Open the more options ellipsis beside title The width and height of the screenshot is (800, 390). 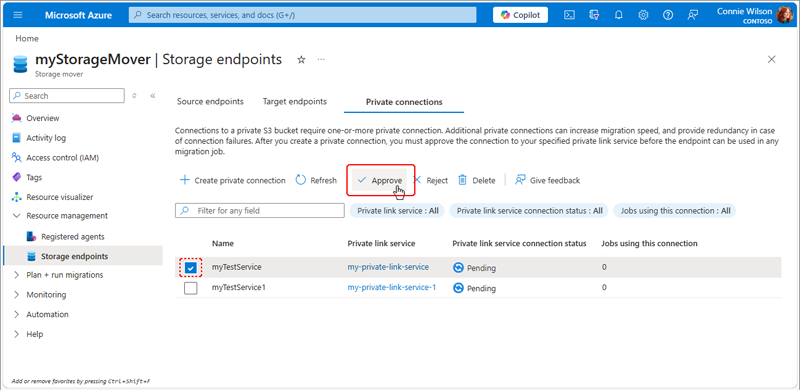coord(321,60)
